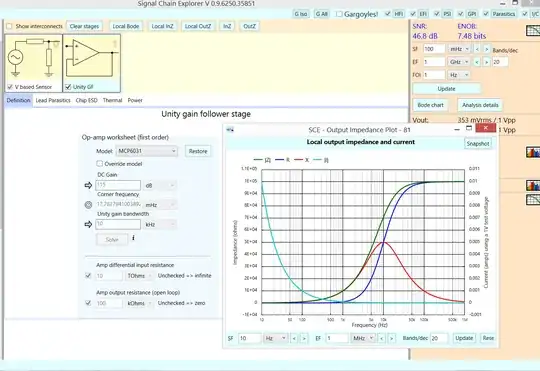The height and width of the screenshot is (371, 540).
Task: Maximize the Output Impedance Plot window
Action: 469,128
